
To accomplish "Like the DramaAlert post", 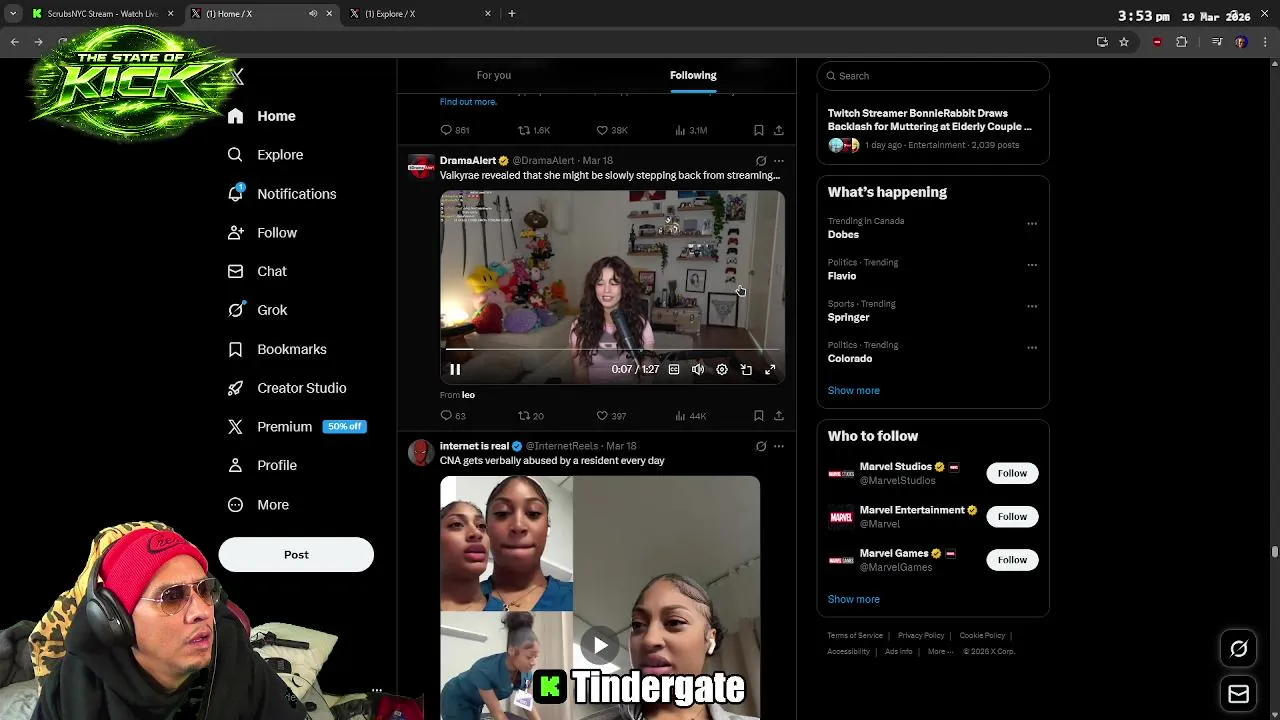I will click(611, 416).
